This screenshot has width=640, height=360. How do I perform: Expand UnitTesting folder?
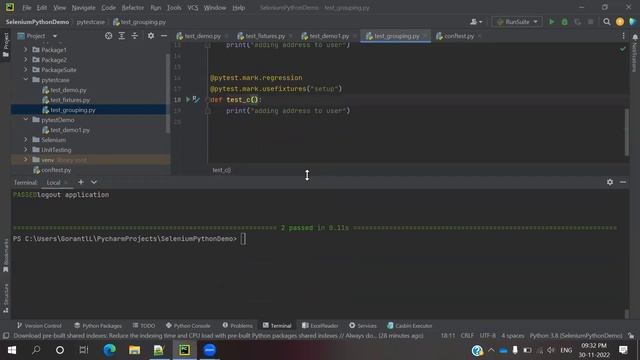click(26, 150)
